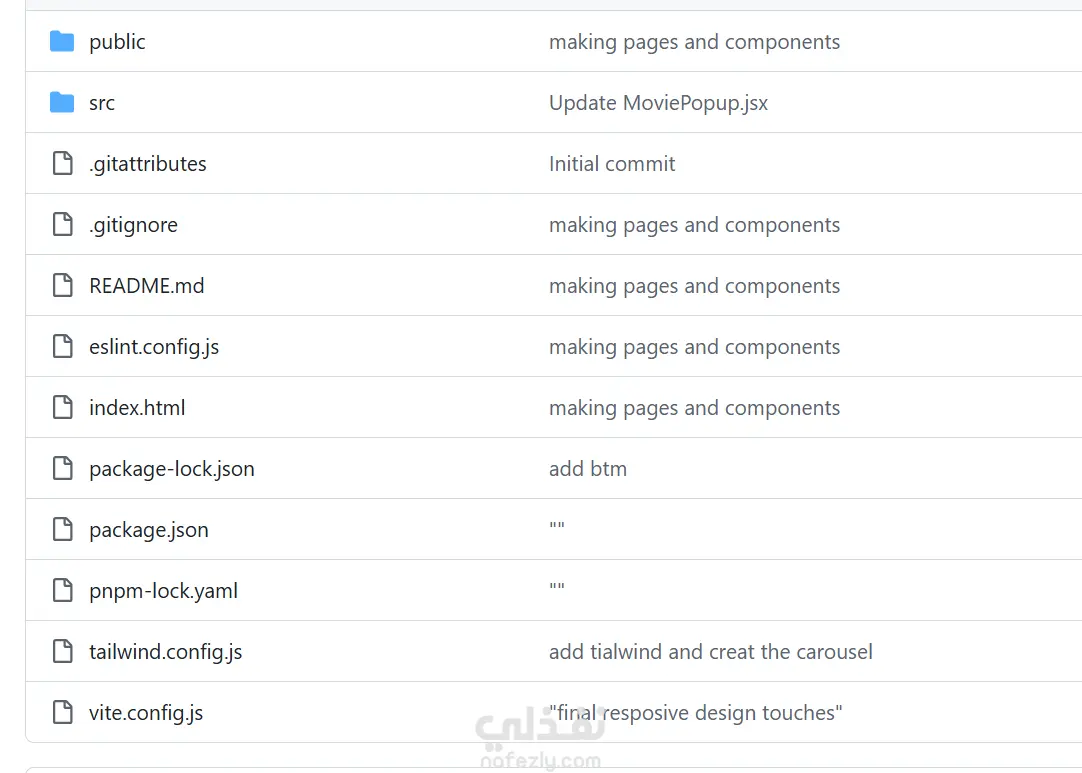Open the .gitignore file
The width and height of the screenshot is (1082, 773).
(x=133, y=225)
